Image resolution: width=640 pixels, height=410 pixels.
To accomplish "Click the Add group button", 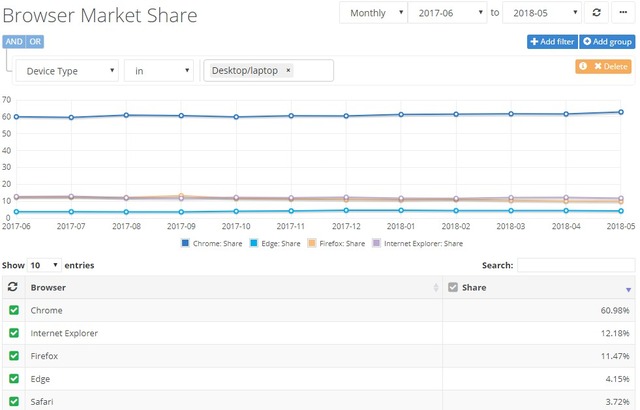I will 606,41.
